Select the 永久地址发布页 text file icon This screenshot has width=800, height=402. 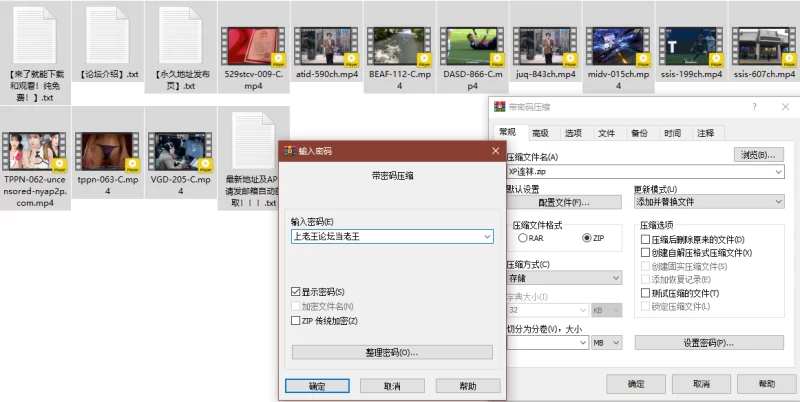(180, 36)
